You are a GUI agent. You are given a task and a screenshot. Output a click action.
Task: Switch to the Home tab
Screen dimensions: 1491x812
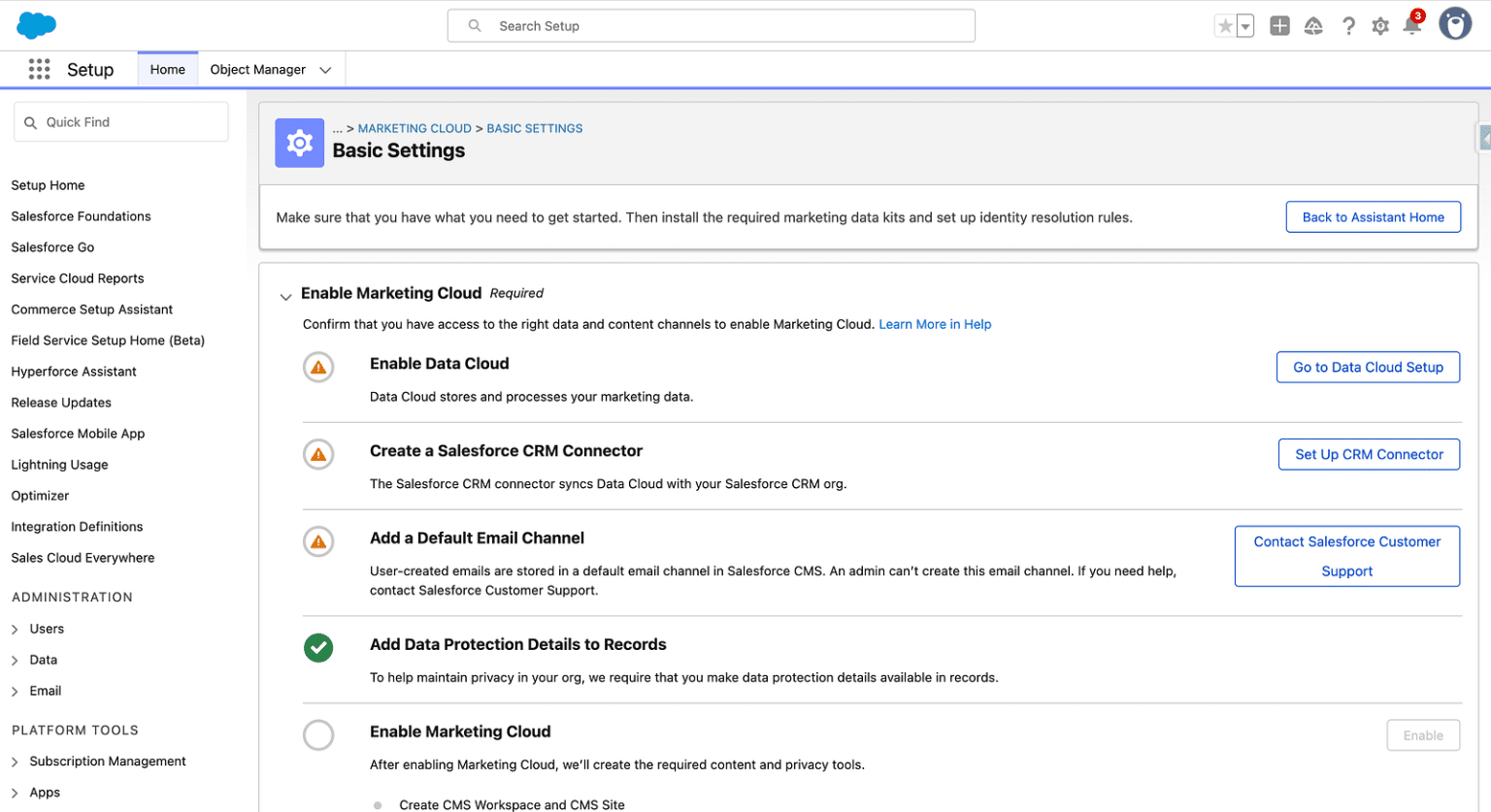point(168,70)
